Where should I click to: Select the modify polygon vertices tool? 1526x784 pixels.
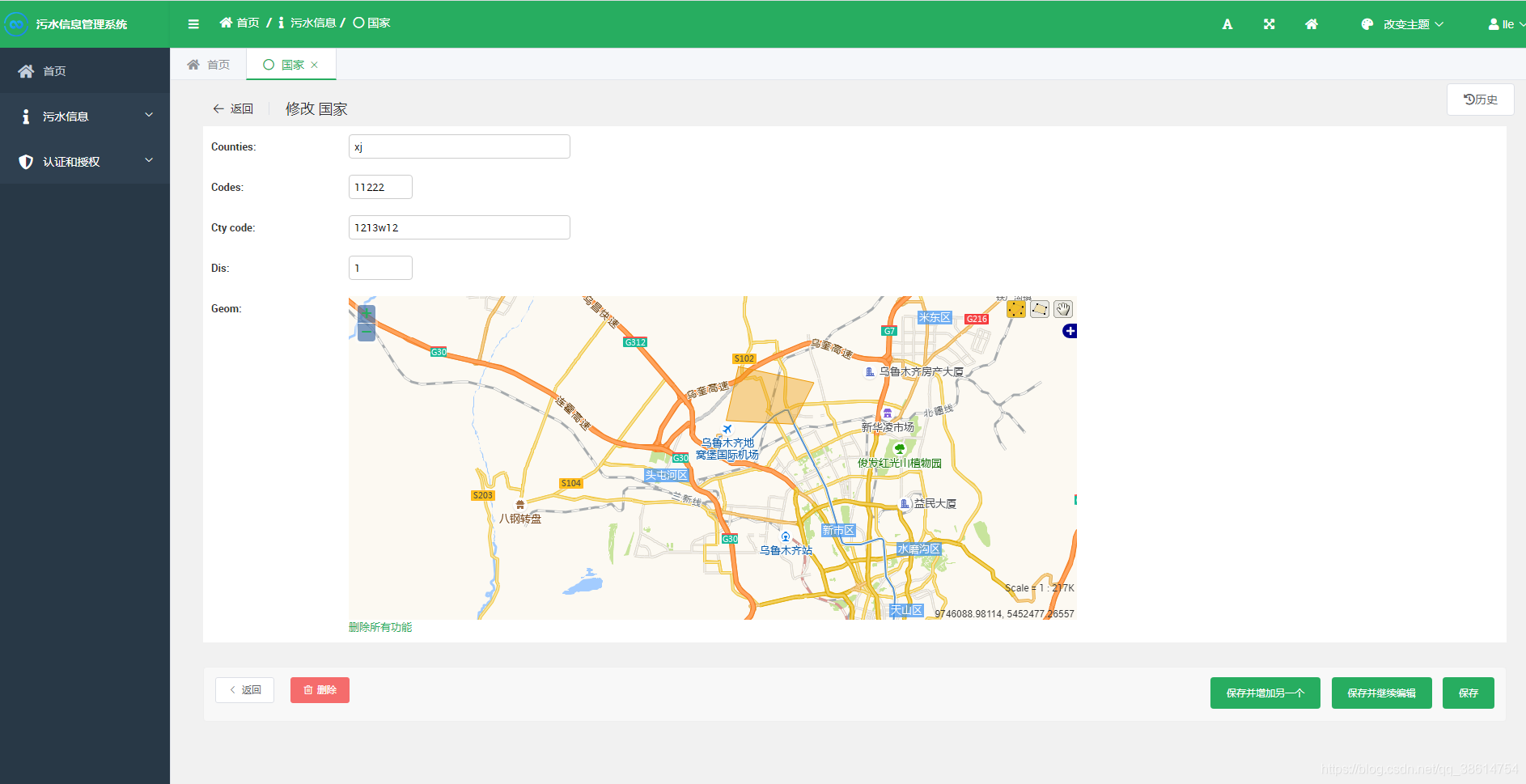click(1016, 309)
